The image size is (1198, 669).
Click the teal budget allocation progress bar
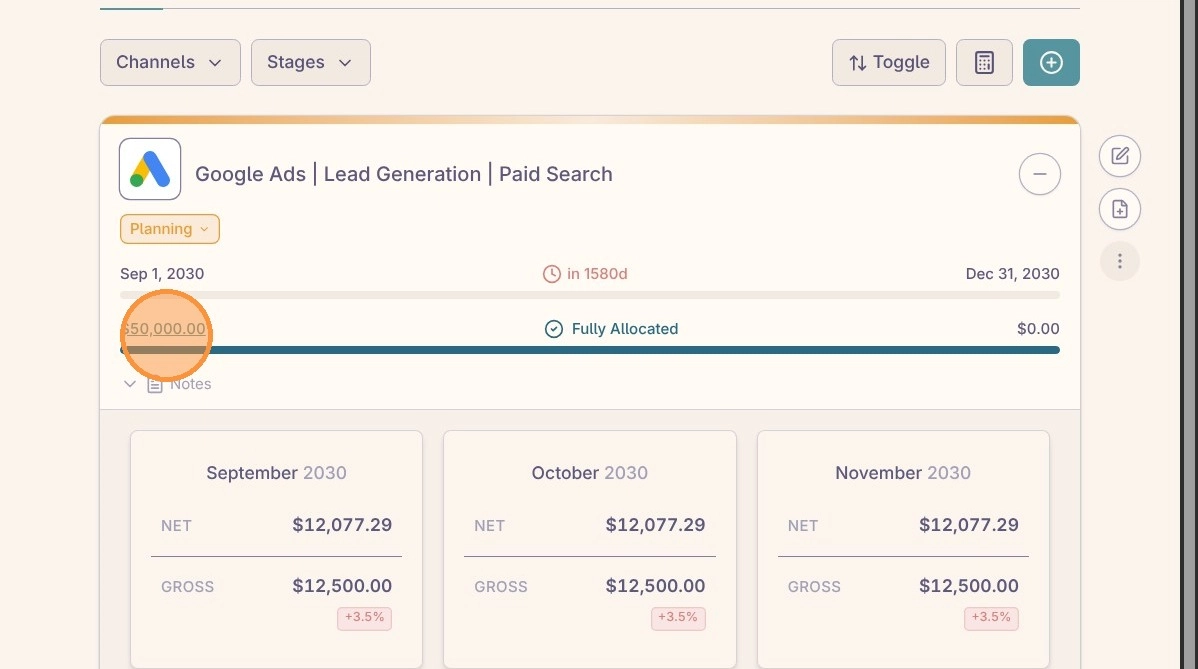pos(590,351)
